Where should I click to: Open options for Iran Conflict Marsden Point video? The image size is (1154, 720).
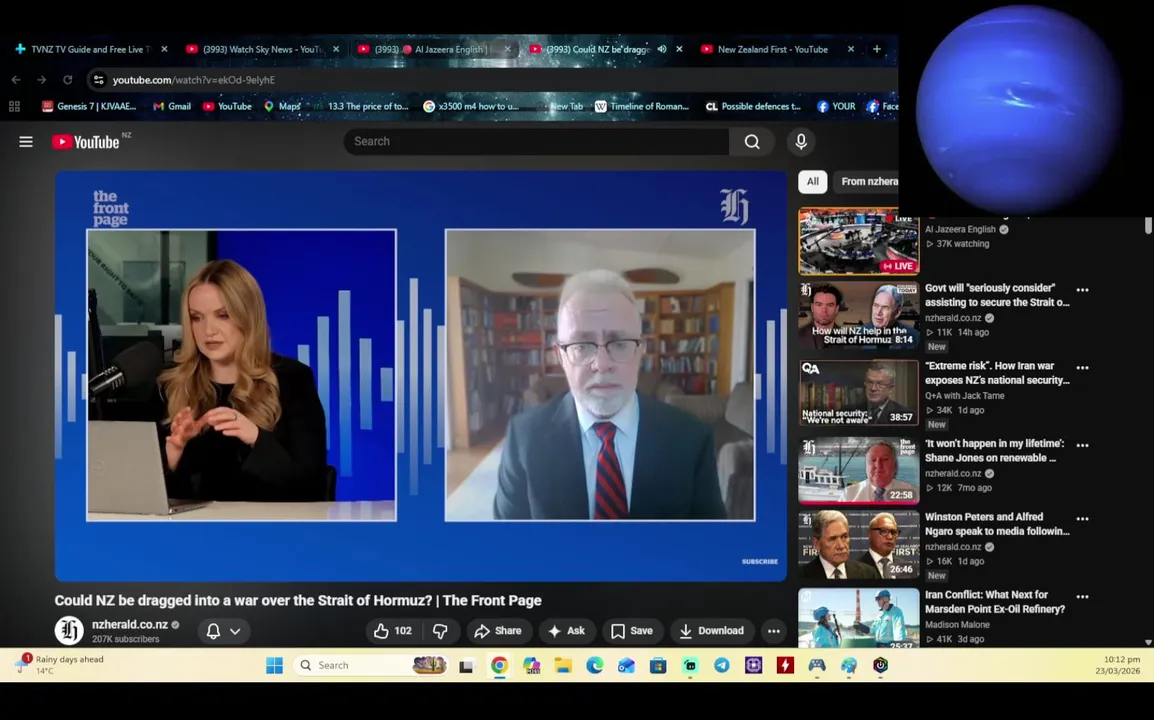click(x=1082, y=596)
